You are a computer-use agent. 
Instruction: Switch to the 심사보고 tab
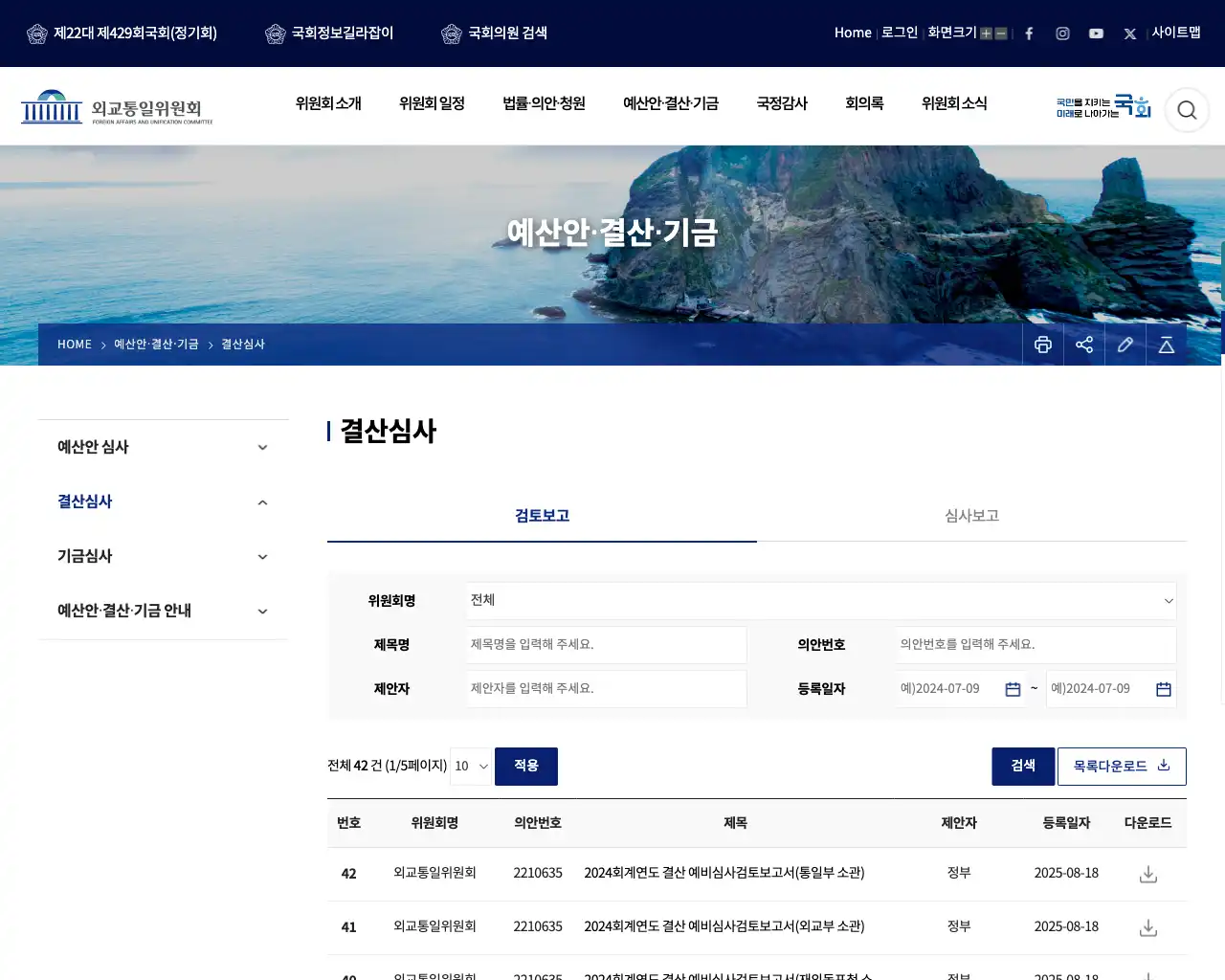click(x=971, y=516)
